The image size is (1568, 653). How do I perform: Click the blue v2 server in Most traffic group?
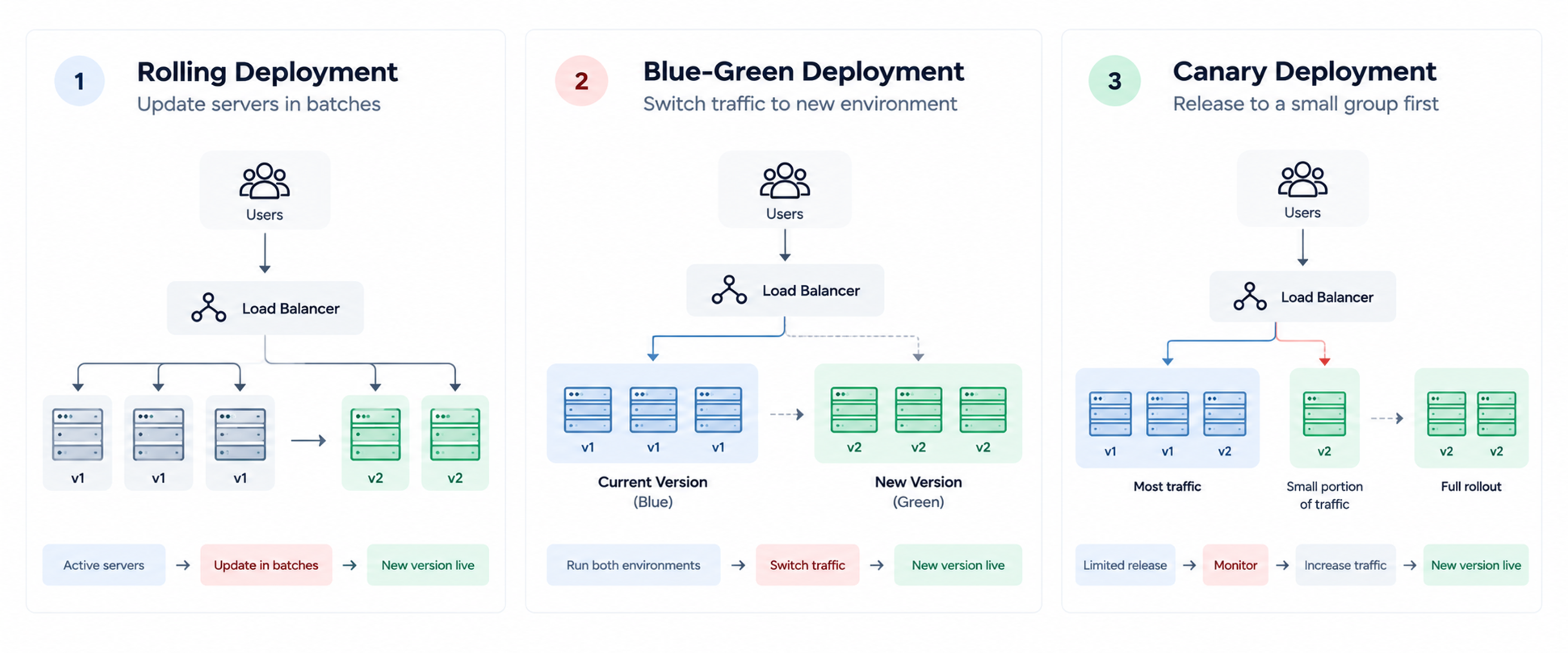[x=1225, y=414]
